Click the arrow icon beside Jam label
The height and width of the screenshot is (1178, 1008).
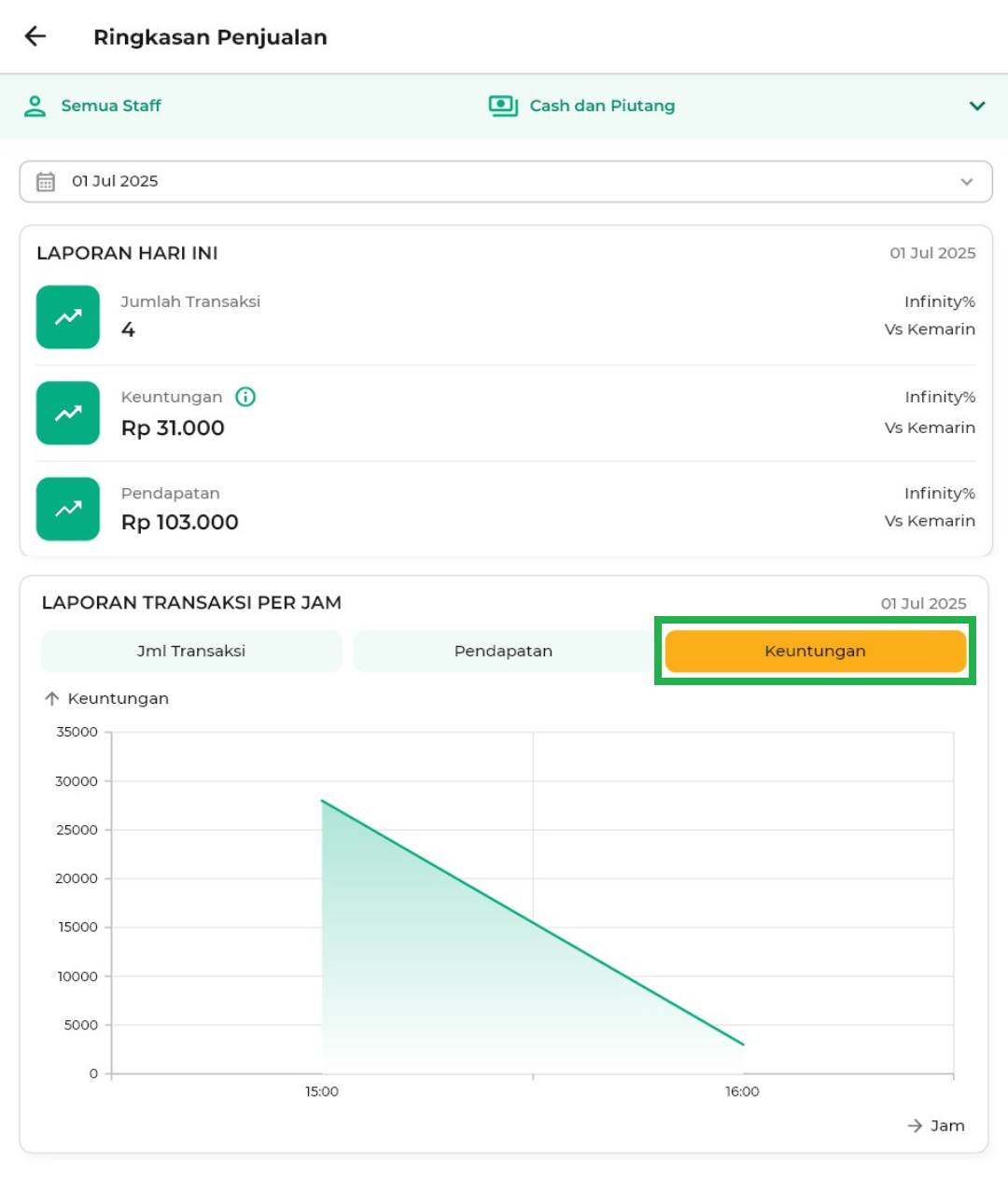click(x=915, y=1126)
